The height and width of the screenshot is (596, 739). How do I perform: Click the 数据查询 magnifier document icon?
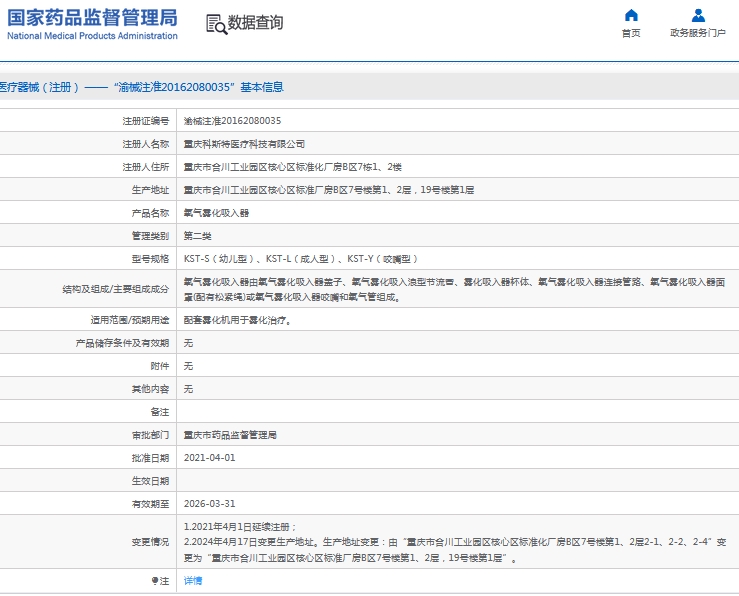(216, 24)
